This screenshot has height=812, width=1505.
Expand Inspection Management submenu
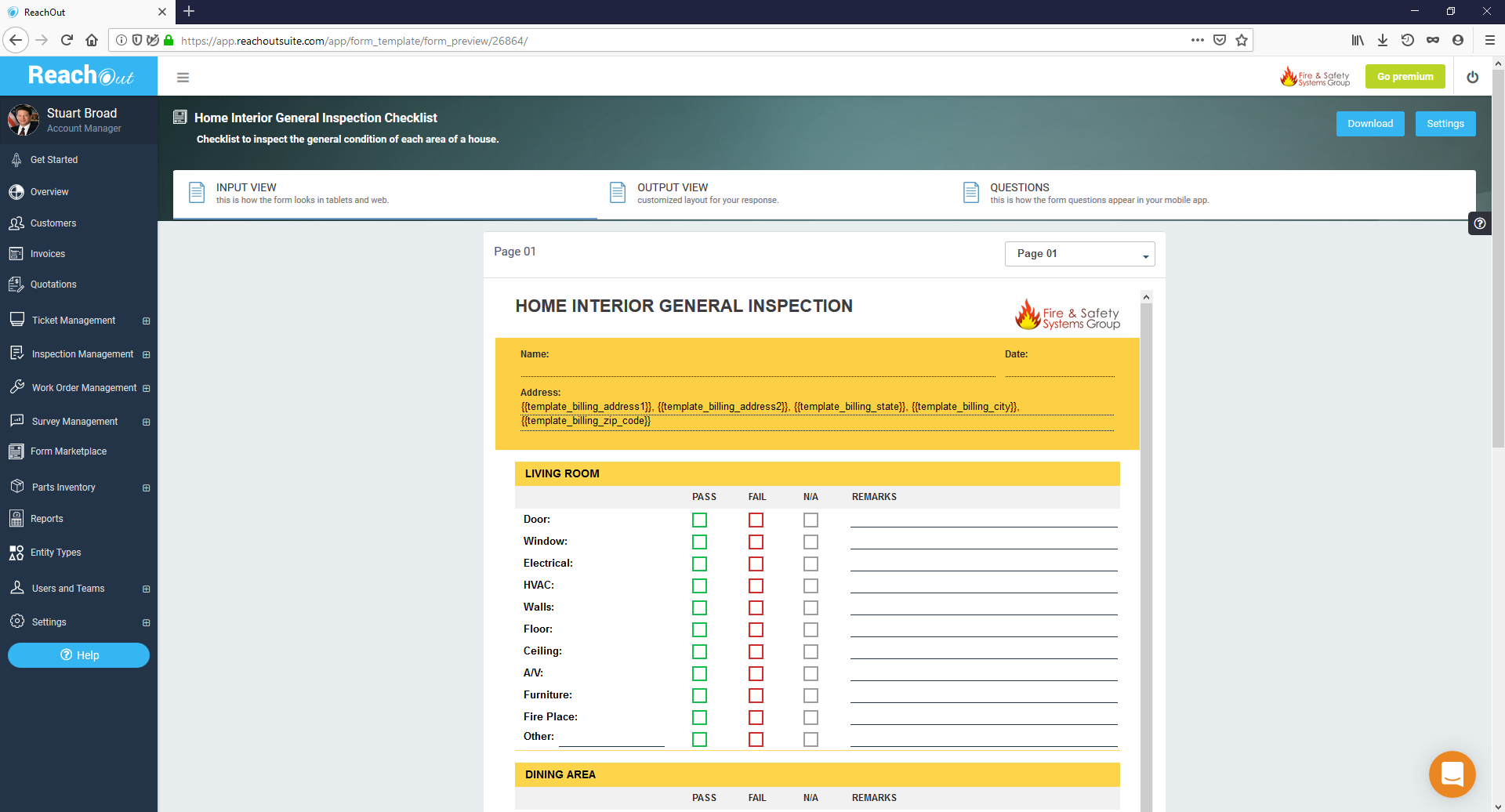click(146, 355)
